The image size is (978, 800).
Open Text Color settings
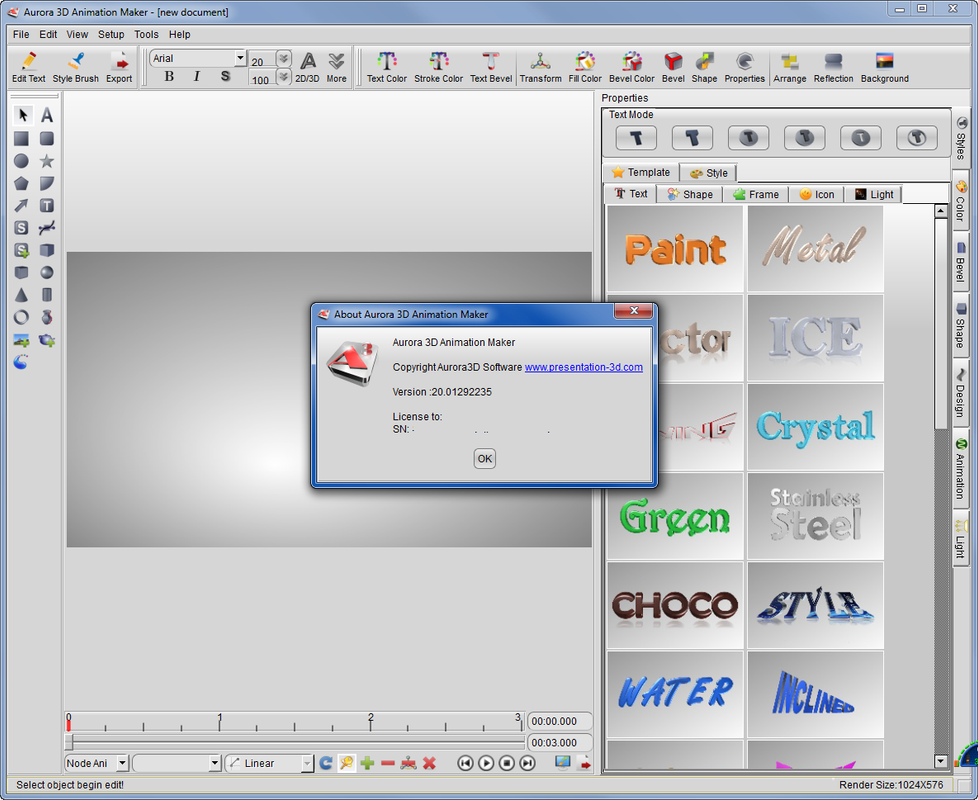click(x=387, y=67)
